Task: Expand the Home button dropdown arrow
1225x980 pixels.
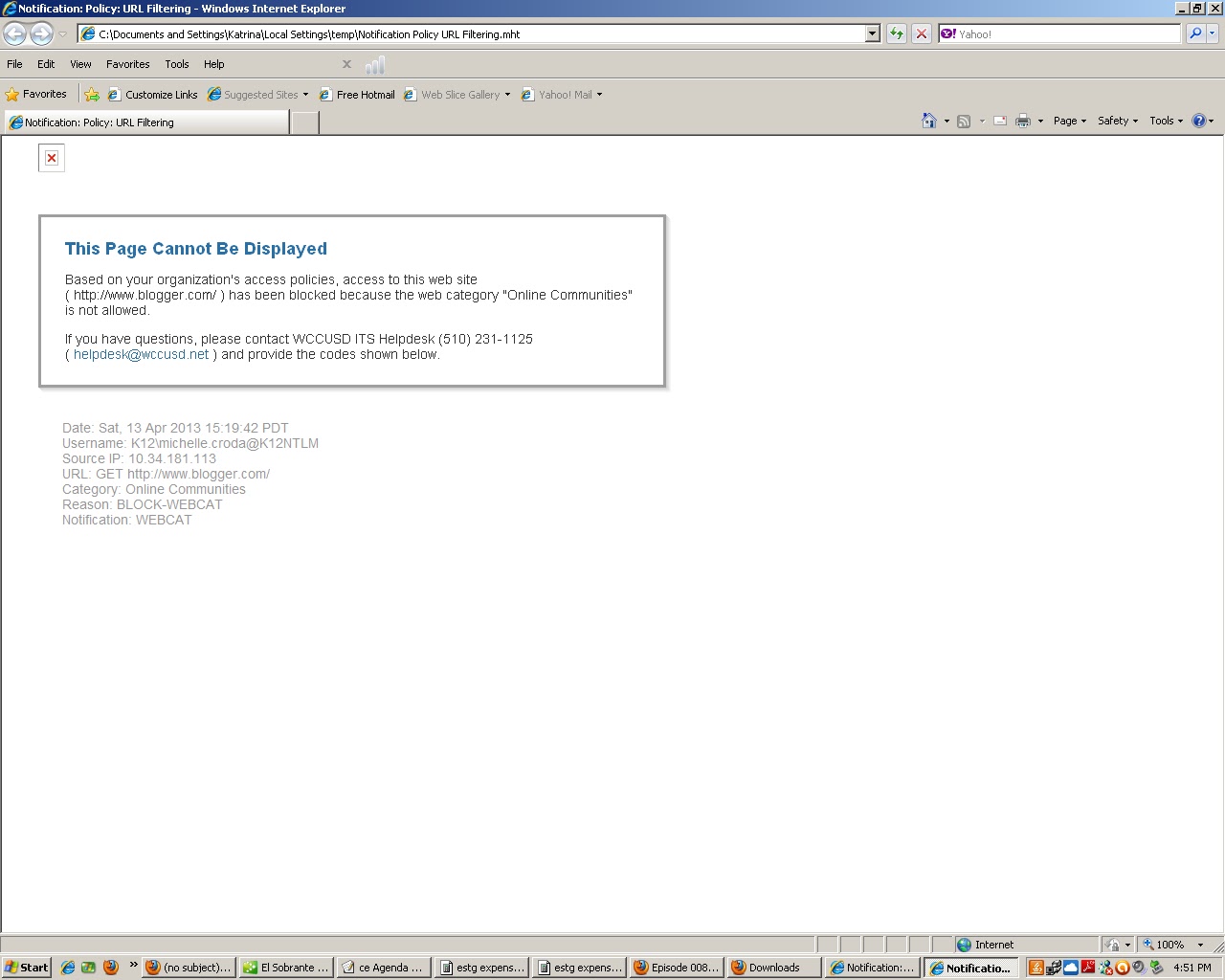Action: coord(947,122)
